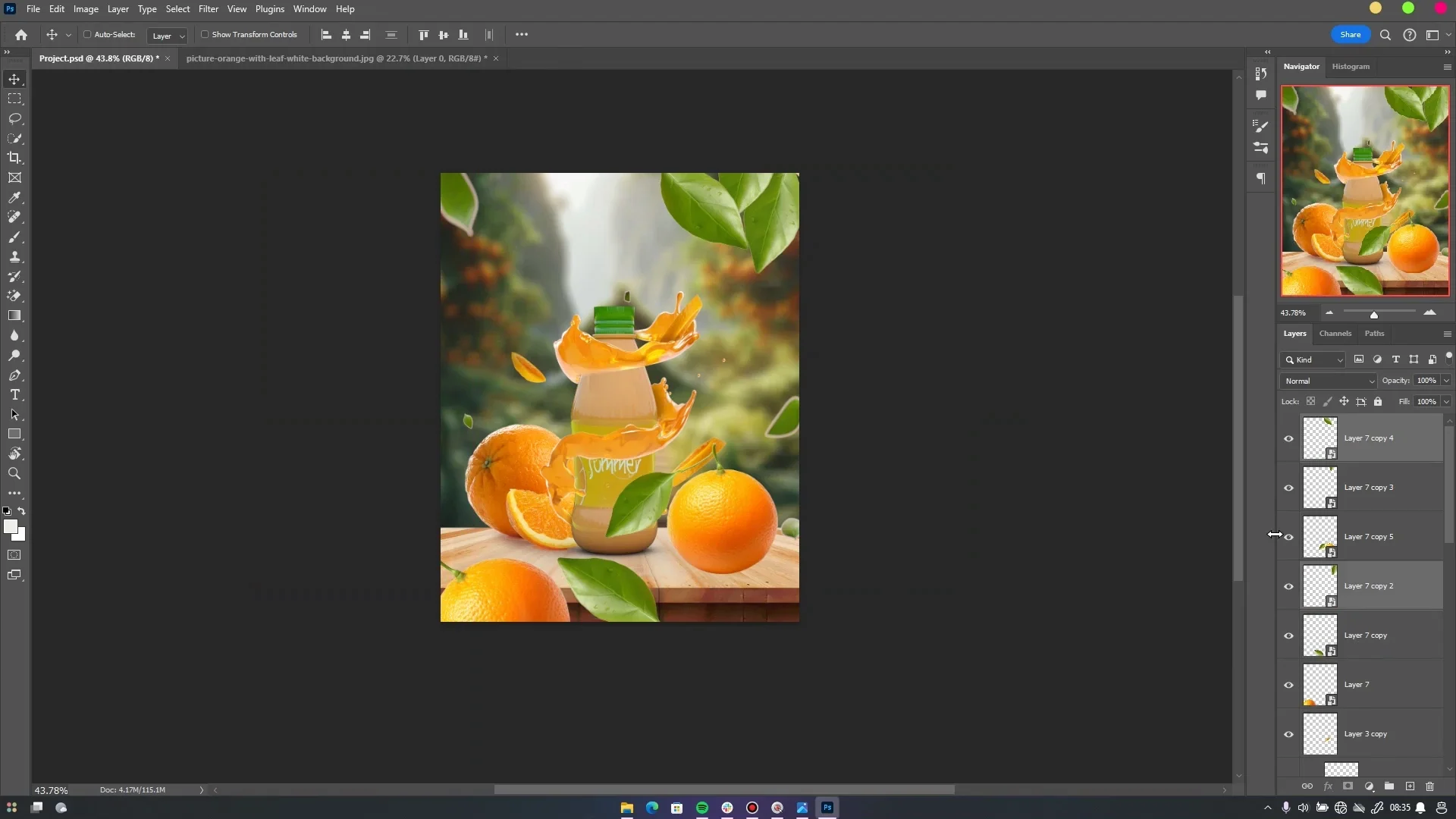
Task: Select the Path Selection tool
Action: [x=14, y=414]
